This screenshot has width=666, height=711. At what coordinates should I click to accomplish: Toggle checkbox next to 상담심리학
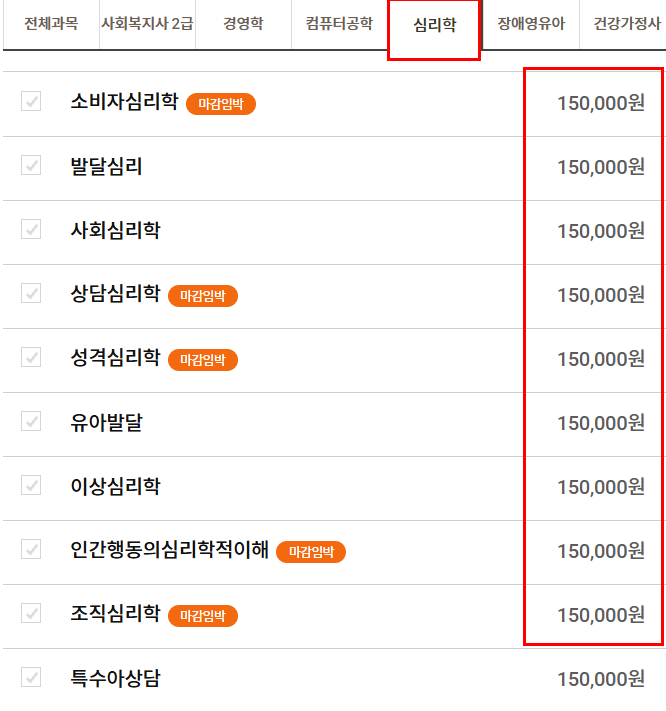click(x=32, y=293)
